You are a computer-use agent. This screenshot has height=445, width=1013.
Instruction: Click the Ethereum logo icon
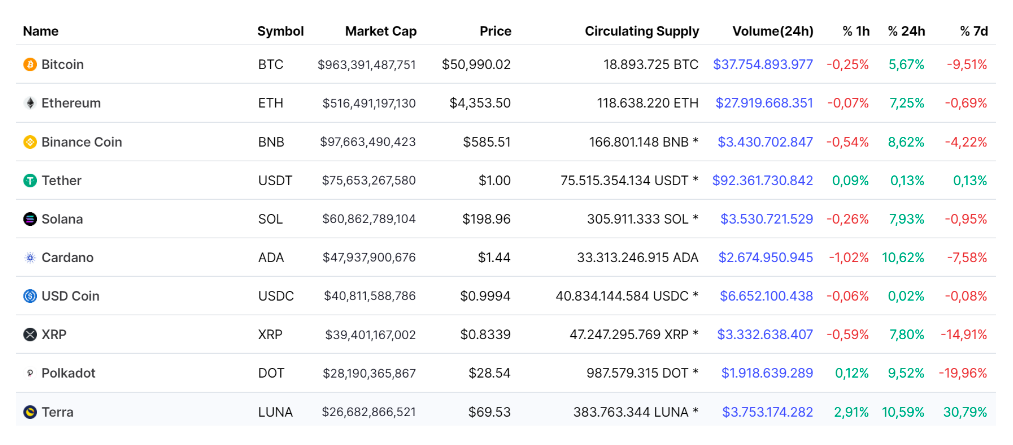pyautogui.click(x=30, y=103)
